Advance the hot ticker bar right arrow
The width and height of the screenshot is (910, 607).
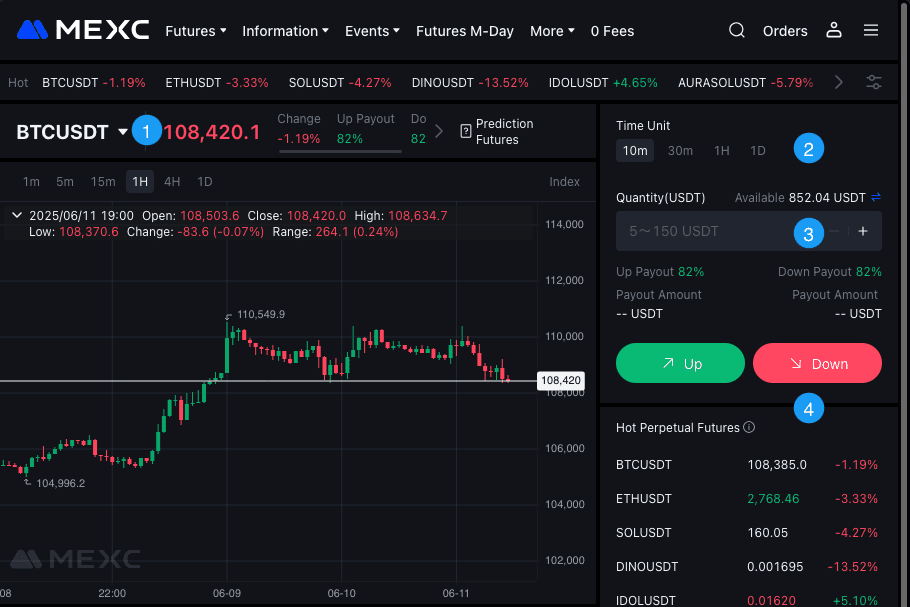click(x=838, y=82)
